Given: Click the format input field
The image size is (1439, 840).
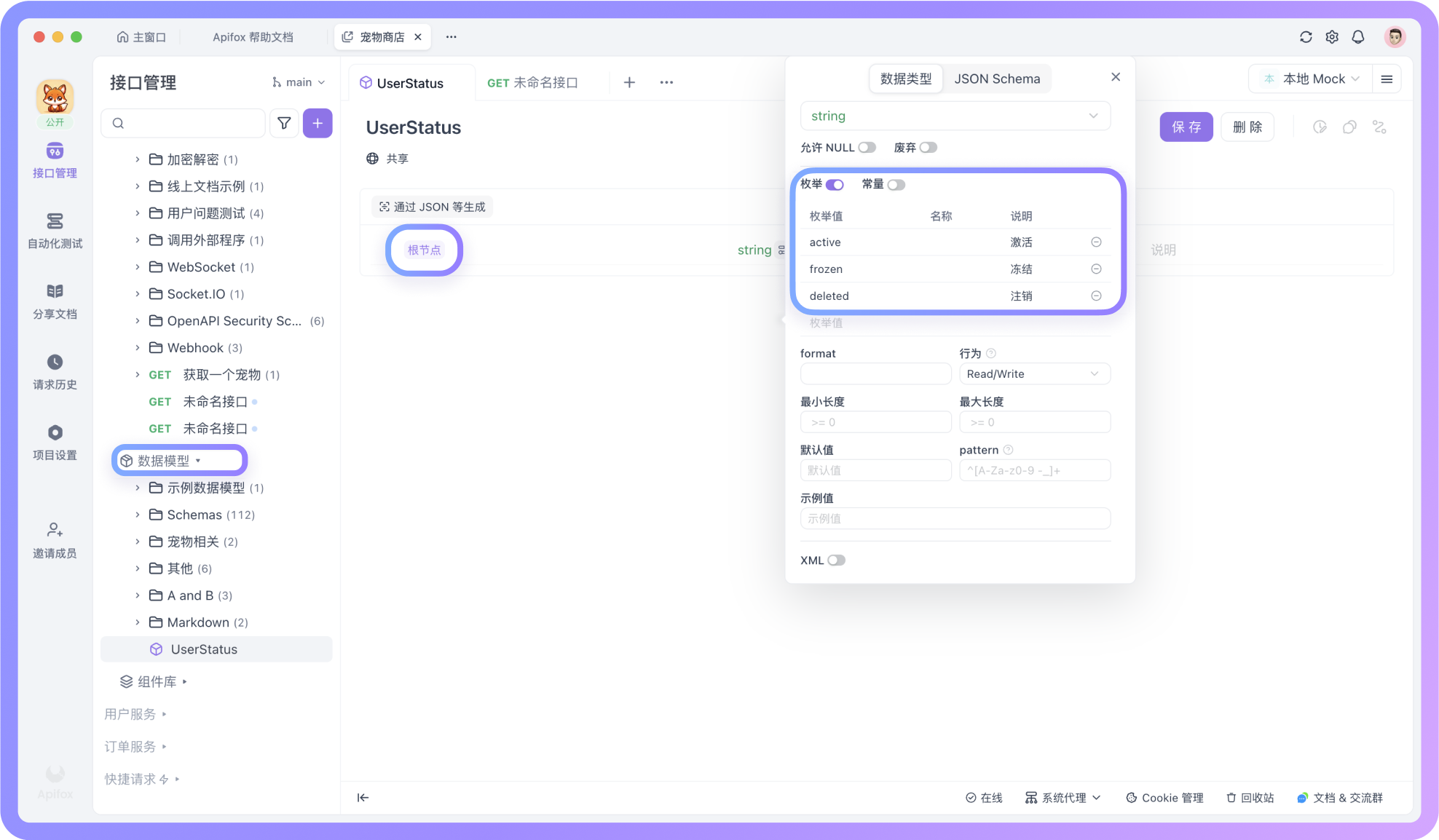Looking at the screenshot, I should click(875, 374).
